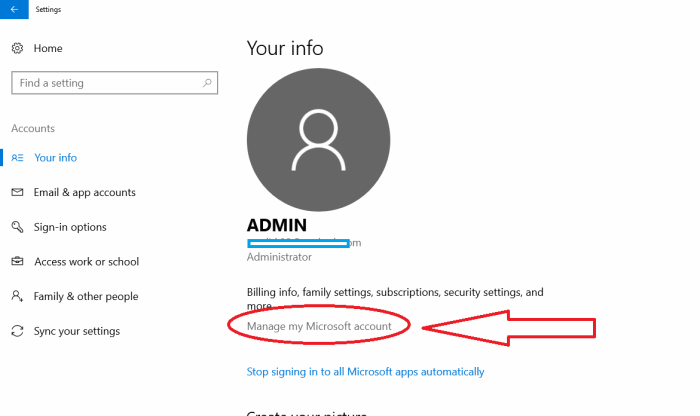Viewport: 700px width, 416px height.
Task: Click the sync arrows icon in the sidebar
Action: click(17, 331)
